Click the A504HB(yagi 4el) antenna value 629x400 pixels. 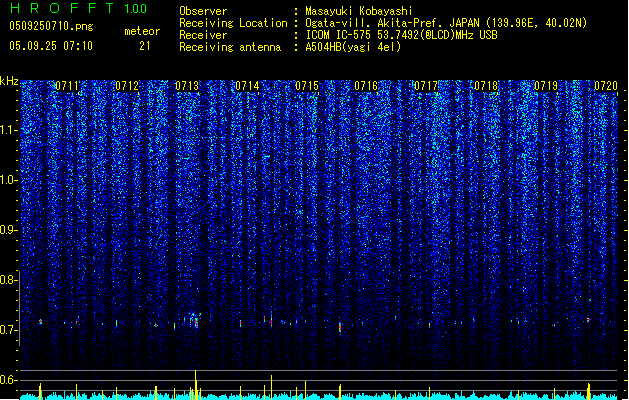pyautogui.click(x=353, y=47)
